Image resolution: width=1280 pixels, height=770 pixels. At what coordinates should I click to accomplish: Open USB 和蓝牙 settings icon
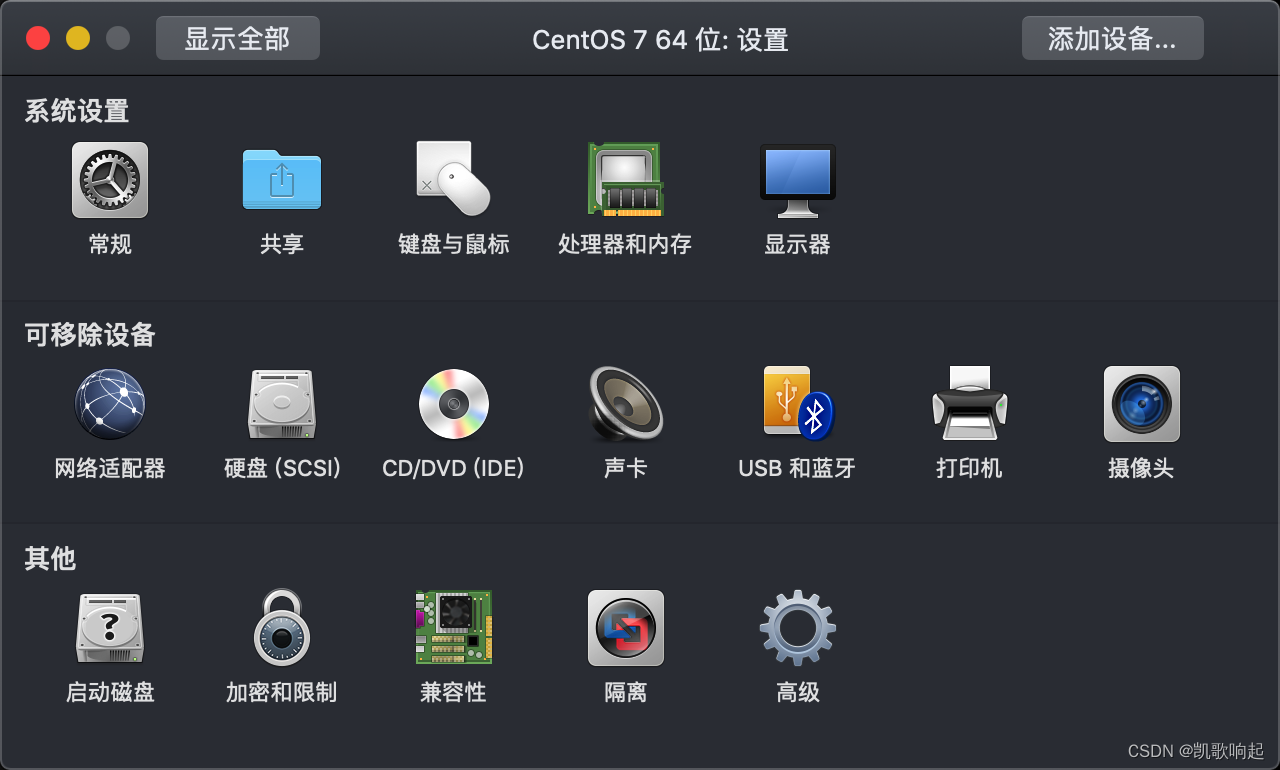click(797, 404)
